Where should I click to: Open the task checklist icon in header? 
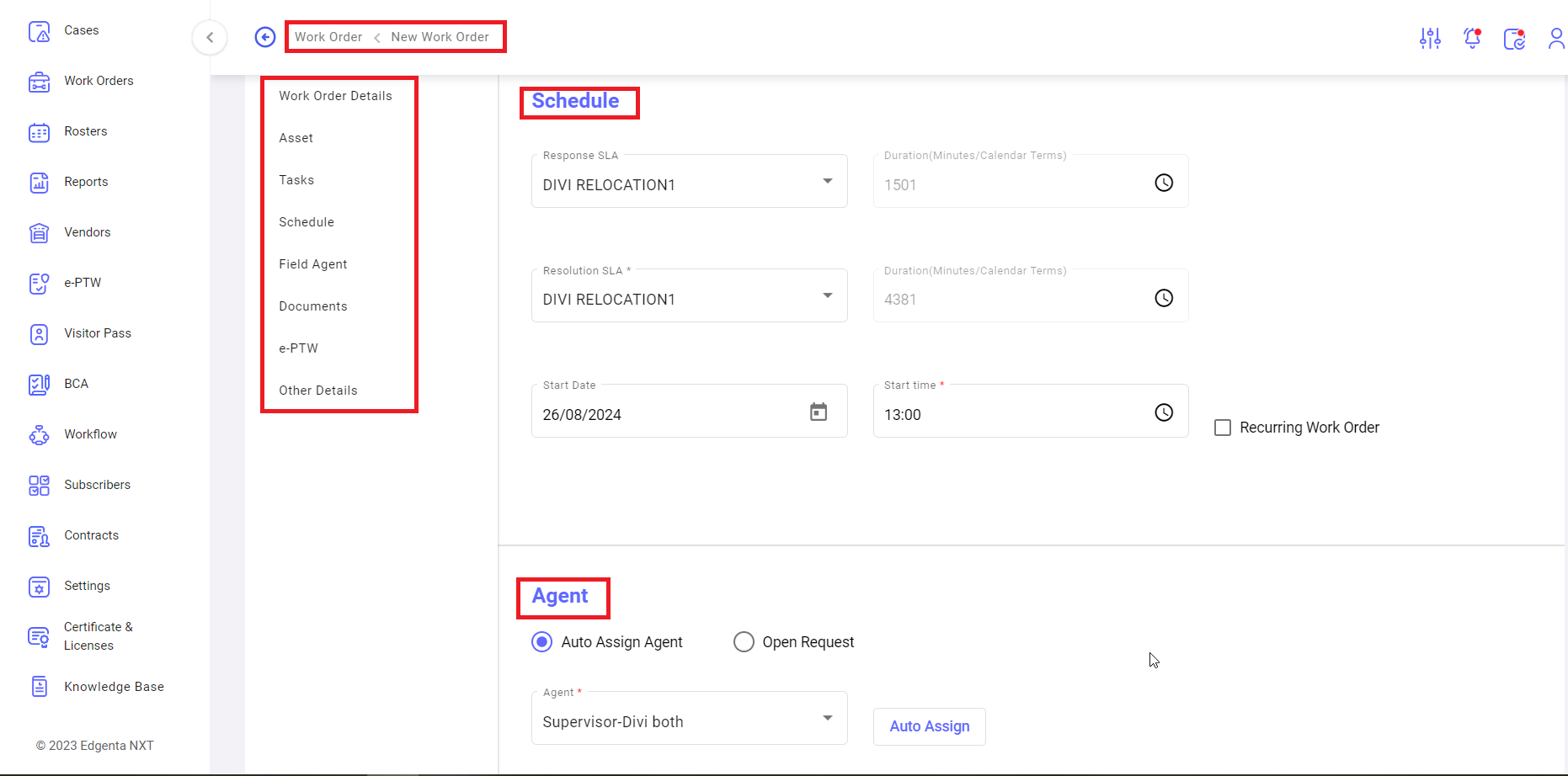coord(1515,38)
